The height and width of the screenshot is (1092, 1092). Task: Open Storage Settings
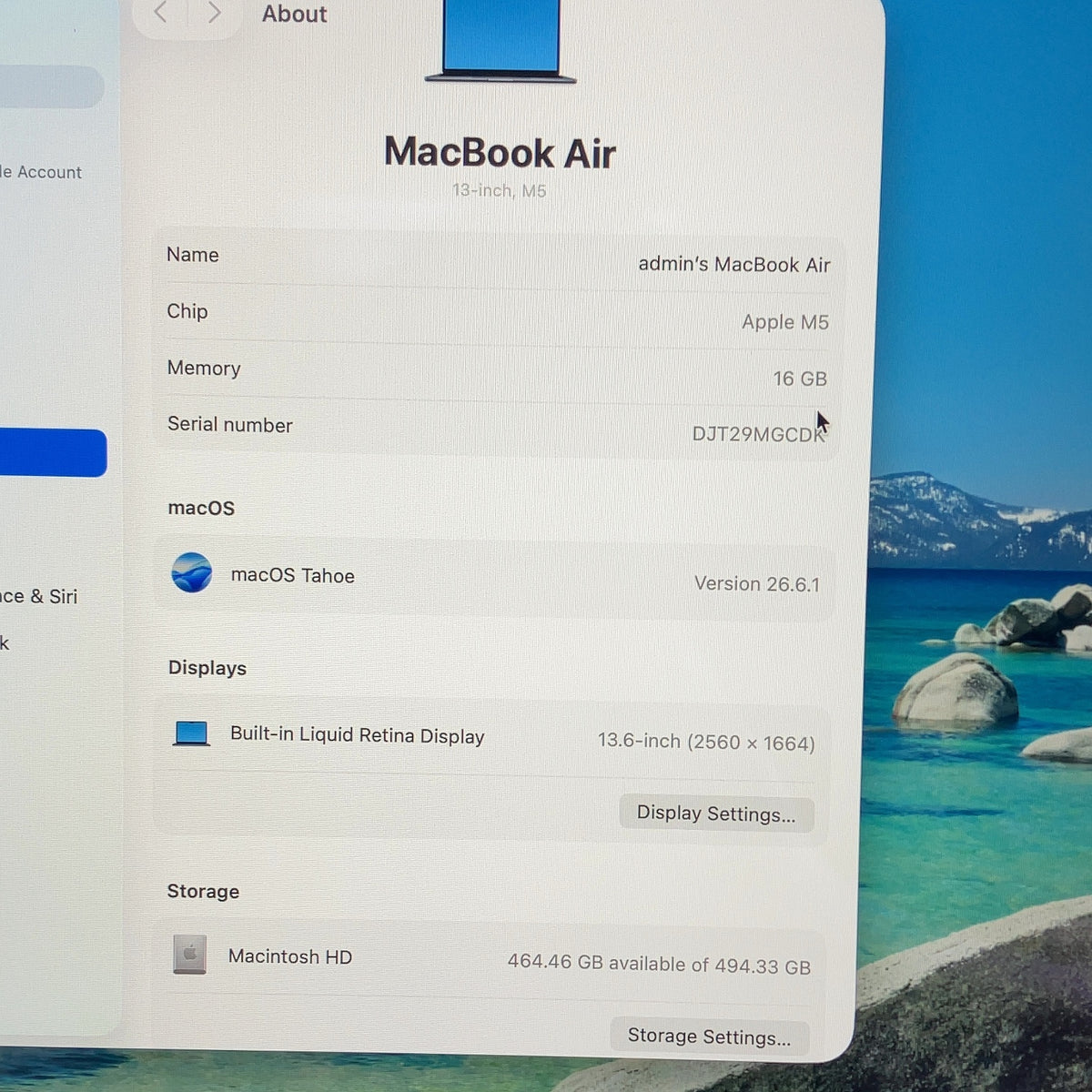coord(709,1036)
